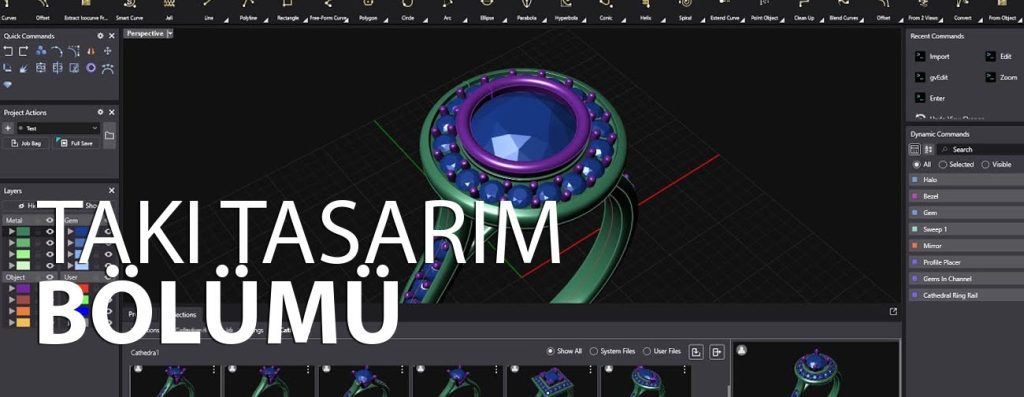Open the Test project dropdown
Viewport: 1024px width, 397px height.
click(58, 129)
